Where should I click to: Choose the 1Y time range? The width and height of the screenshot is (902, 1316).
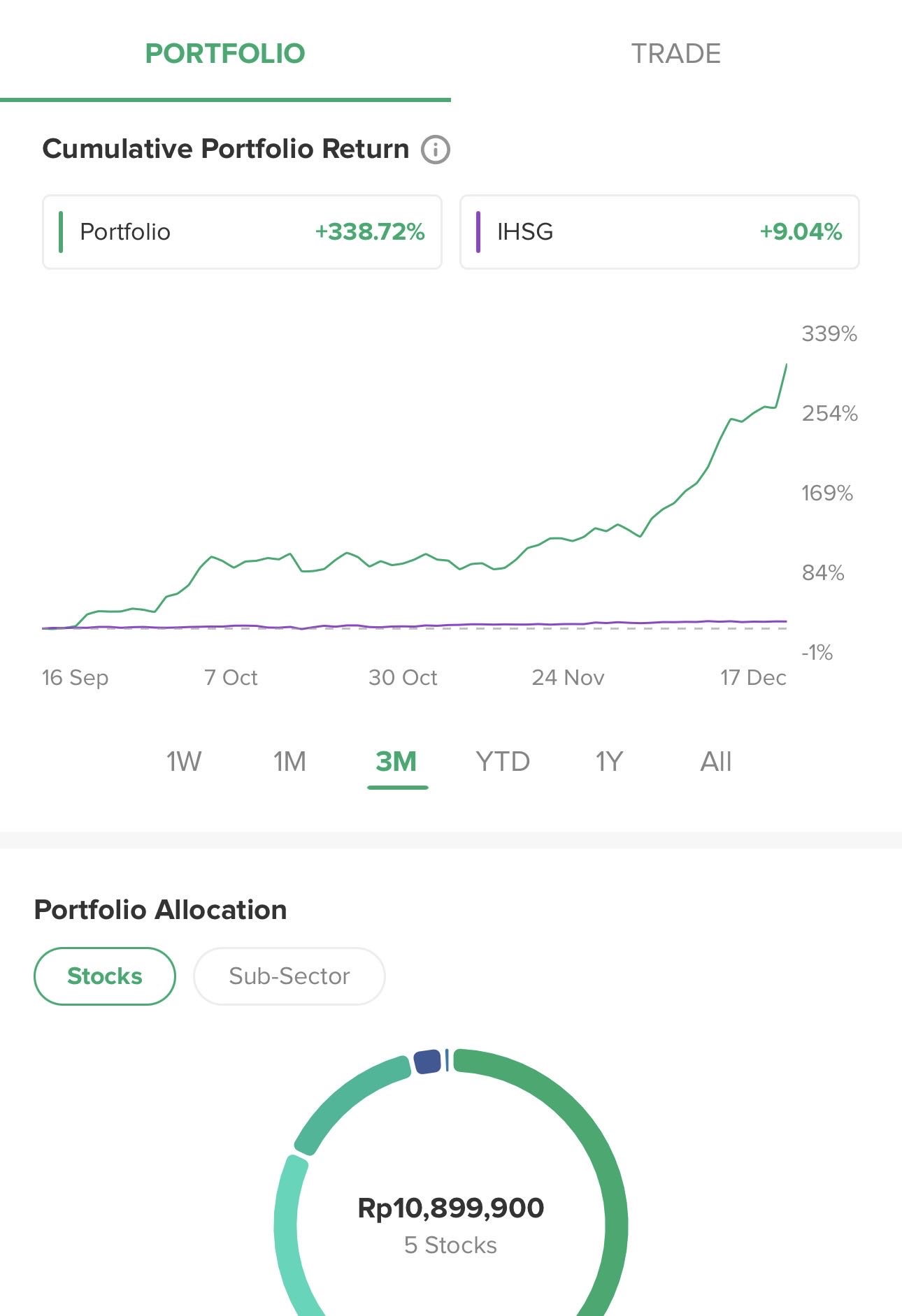tap(609, 761)
